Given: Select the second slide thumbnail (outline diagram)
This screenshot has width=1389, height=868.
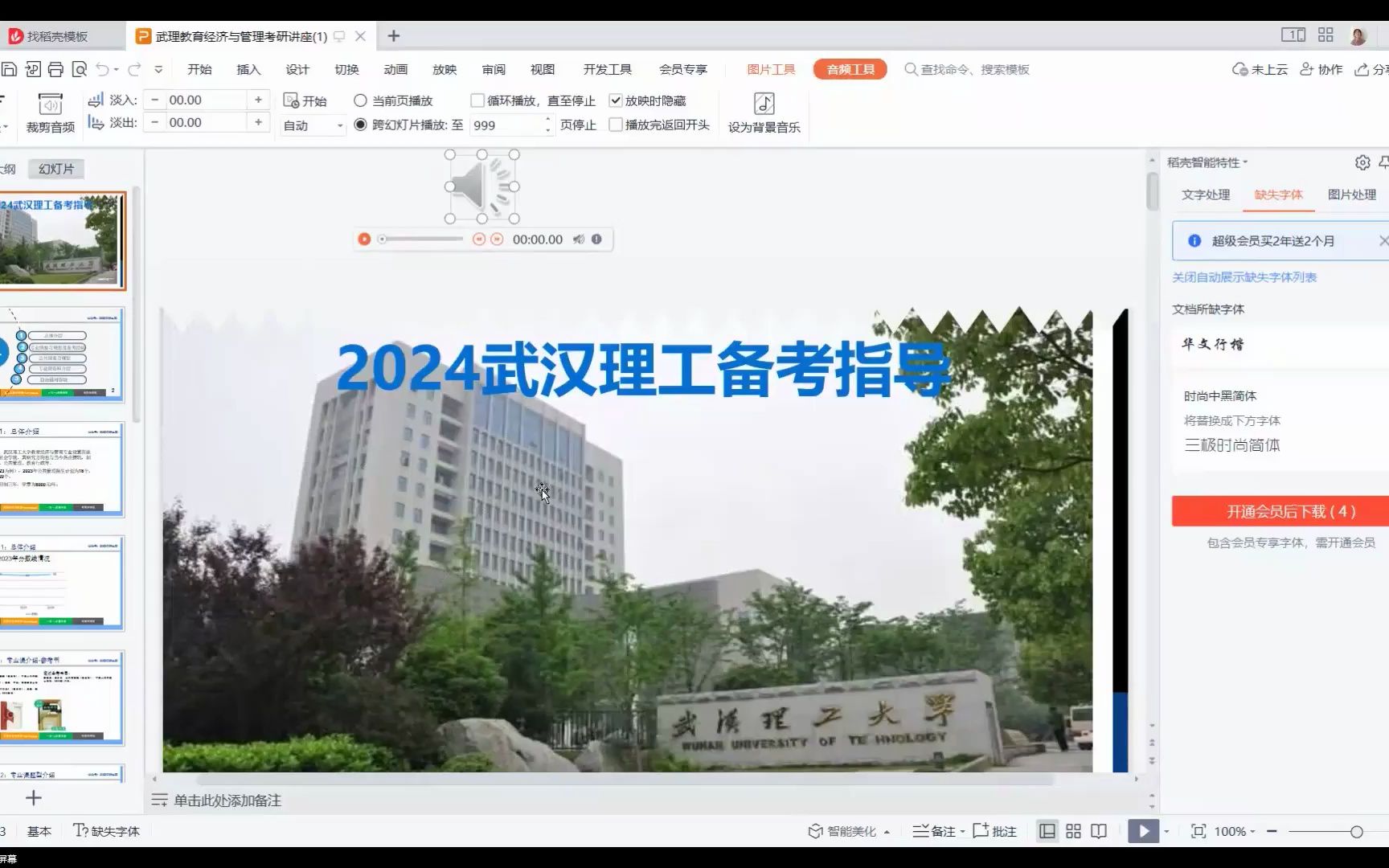Looking at the screenshot, I should (x=62, y=354).
